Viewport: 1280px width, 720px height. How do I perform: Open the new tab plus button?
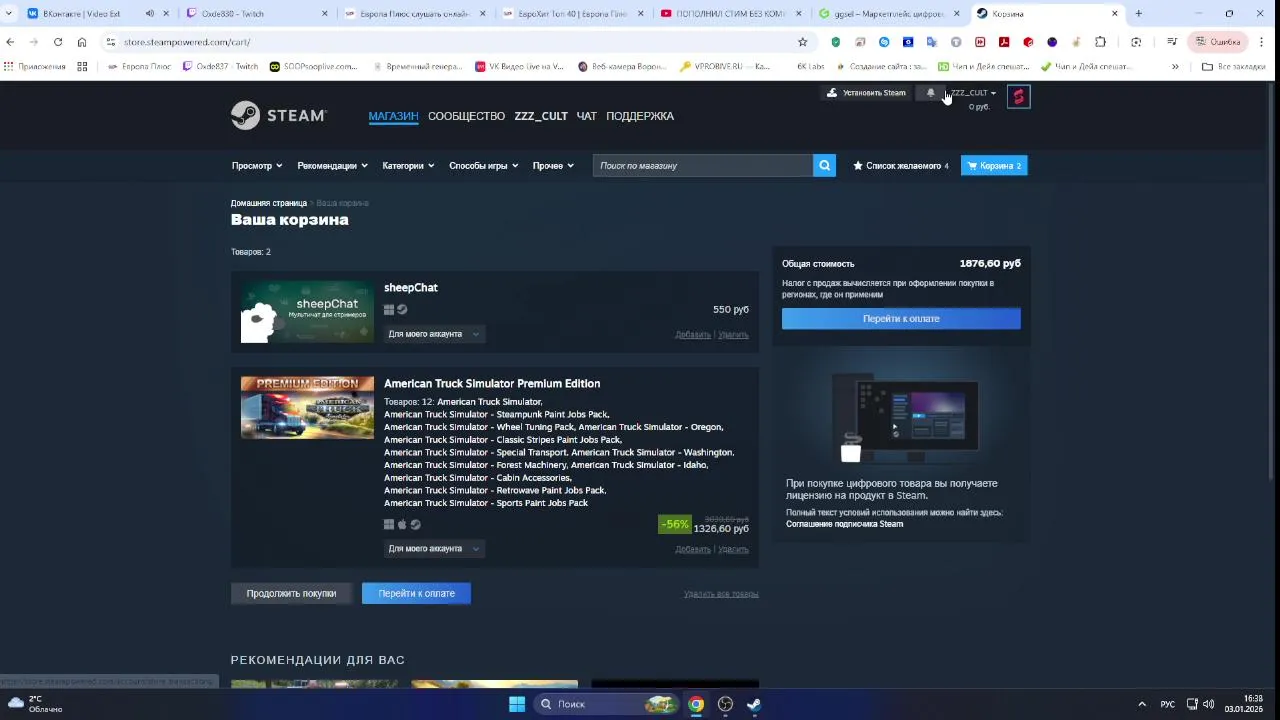tap(1138, 14)
